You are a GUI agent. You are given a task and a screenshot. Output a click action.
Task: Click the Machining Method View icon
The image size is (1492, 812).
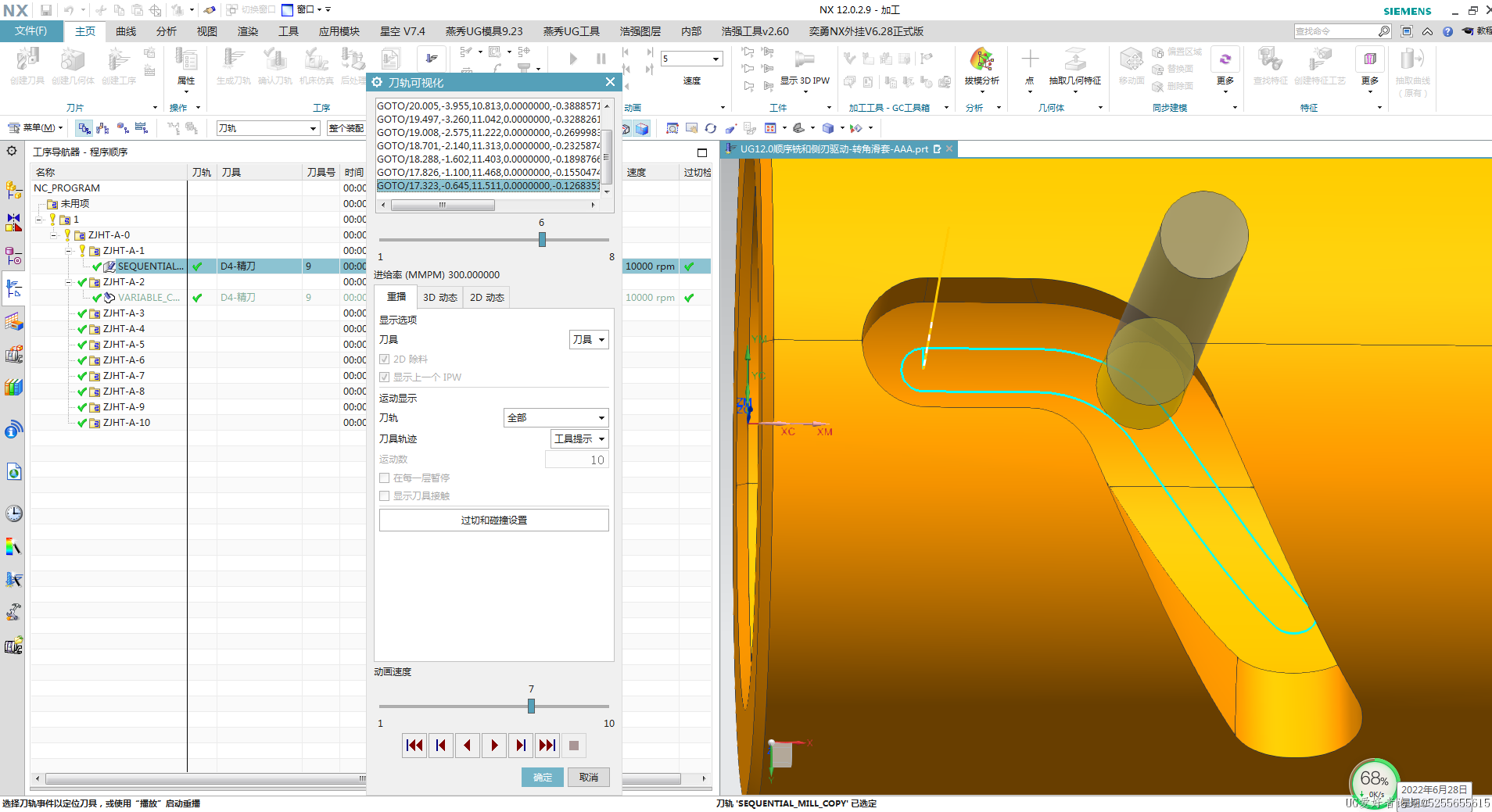[142, 128]
